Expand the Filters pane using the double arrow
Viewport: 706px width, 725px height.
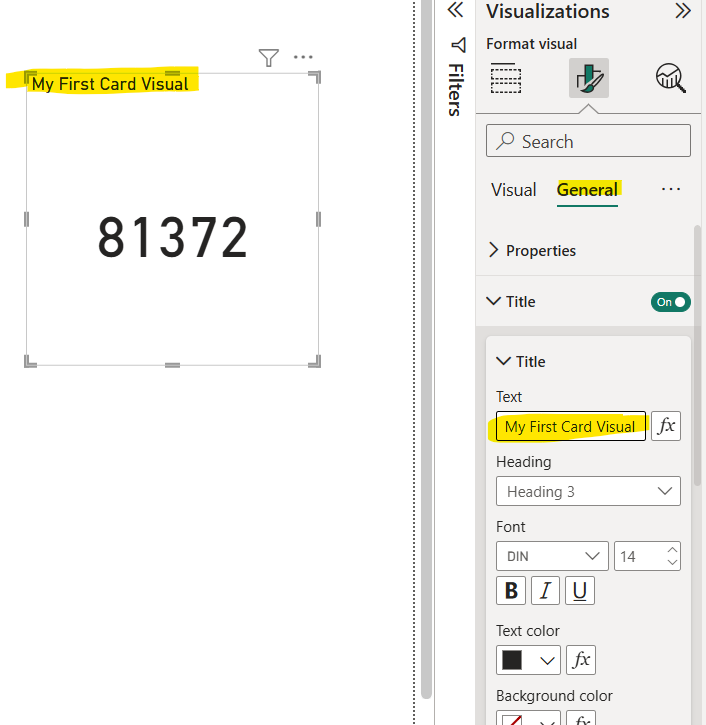[x=456, y=11]
